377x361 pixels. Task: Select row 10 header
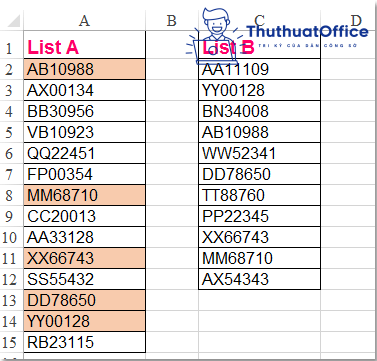(x=12, y=237)
